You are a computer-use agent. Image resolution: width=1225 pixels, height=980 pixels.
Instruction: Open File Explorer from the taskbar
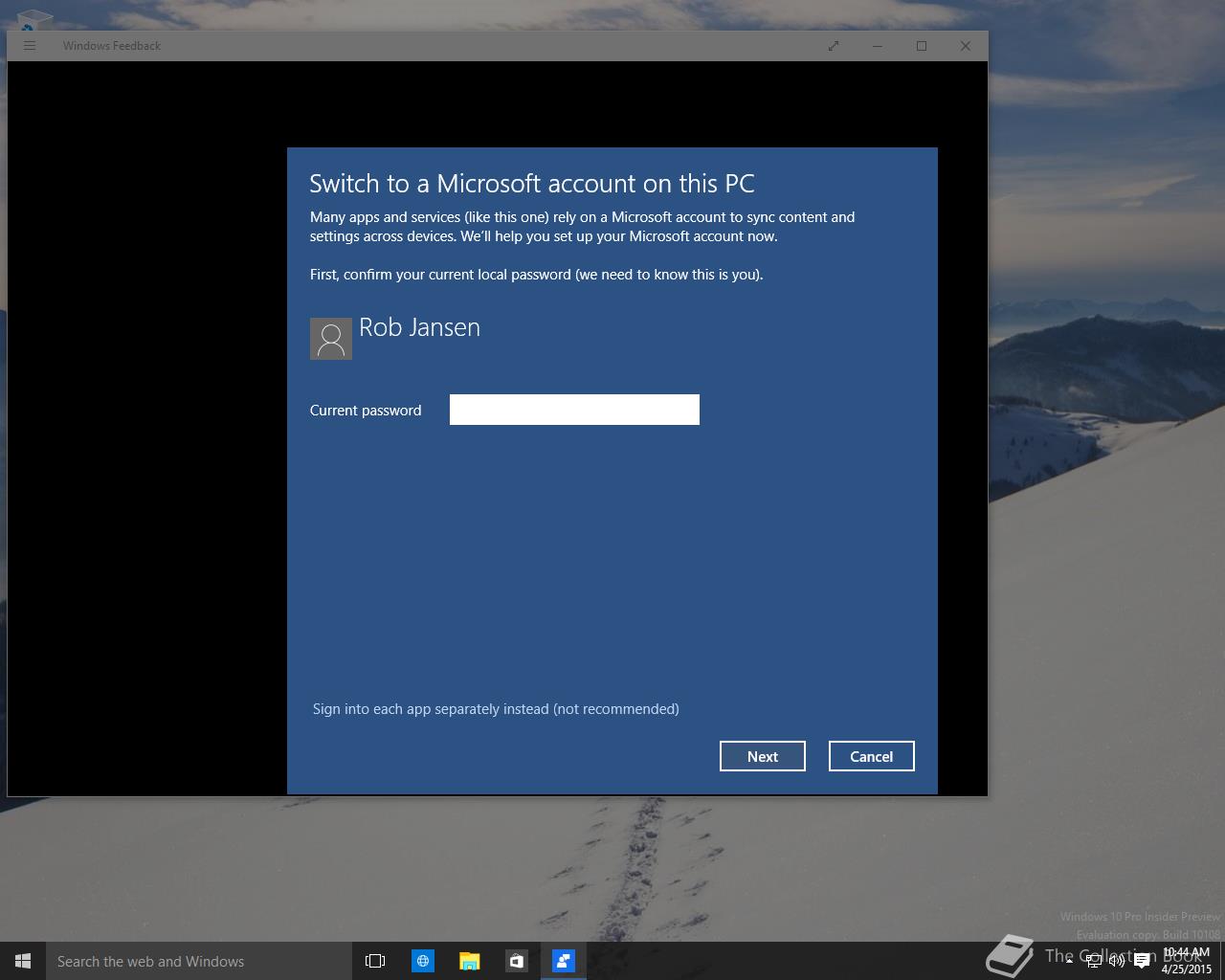(469, 961)
